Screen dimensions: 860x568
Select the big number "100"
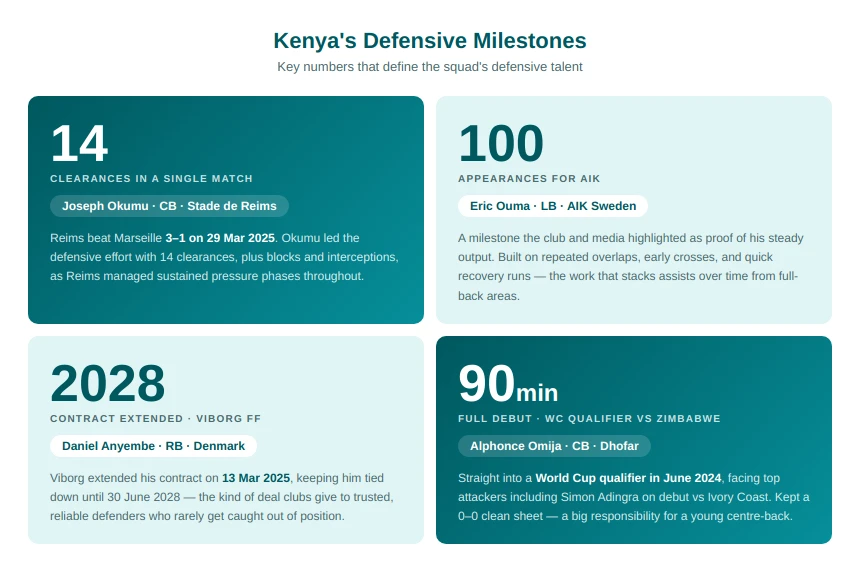(501, 143)
